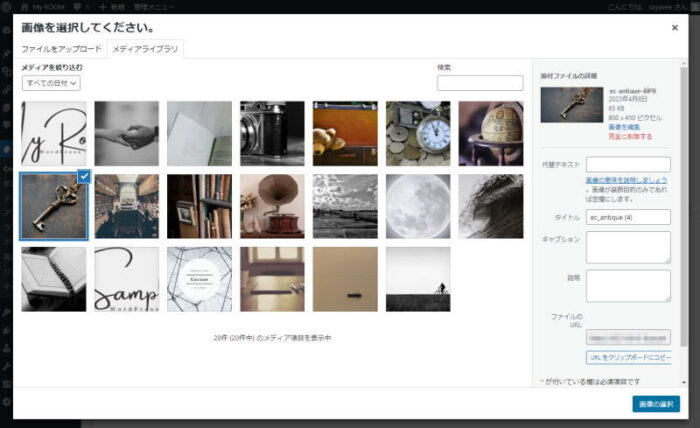The width and height of the screenshot is (700, 428).
Task: Open My ROOM site menu in admin bar
Action: click(x=43, y=7)
